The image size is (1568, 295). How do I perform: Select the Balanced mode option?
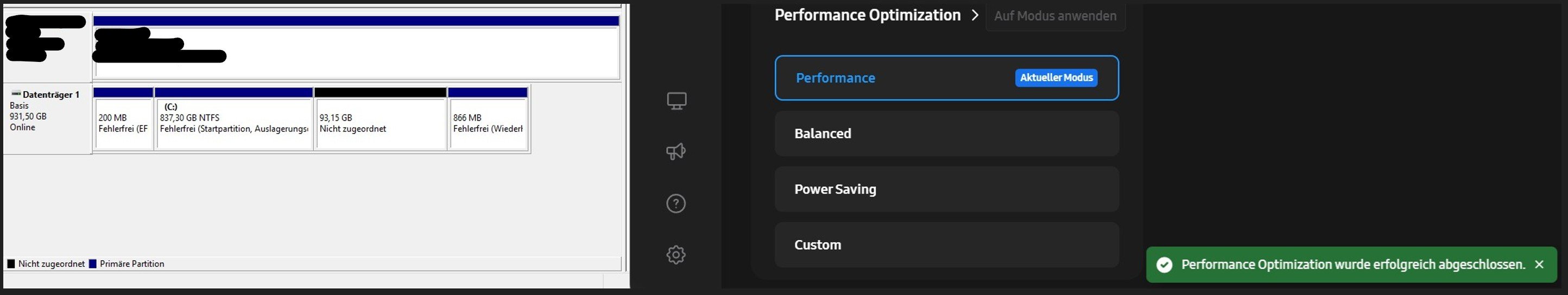click(946, 134)
